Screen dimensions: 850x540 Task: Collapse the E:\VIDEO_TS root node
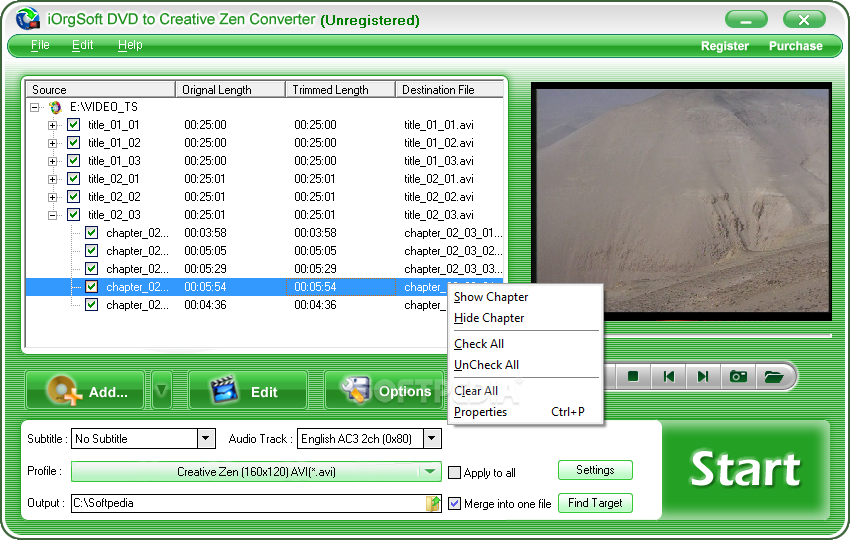[35, 107]
